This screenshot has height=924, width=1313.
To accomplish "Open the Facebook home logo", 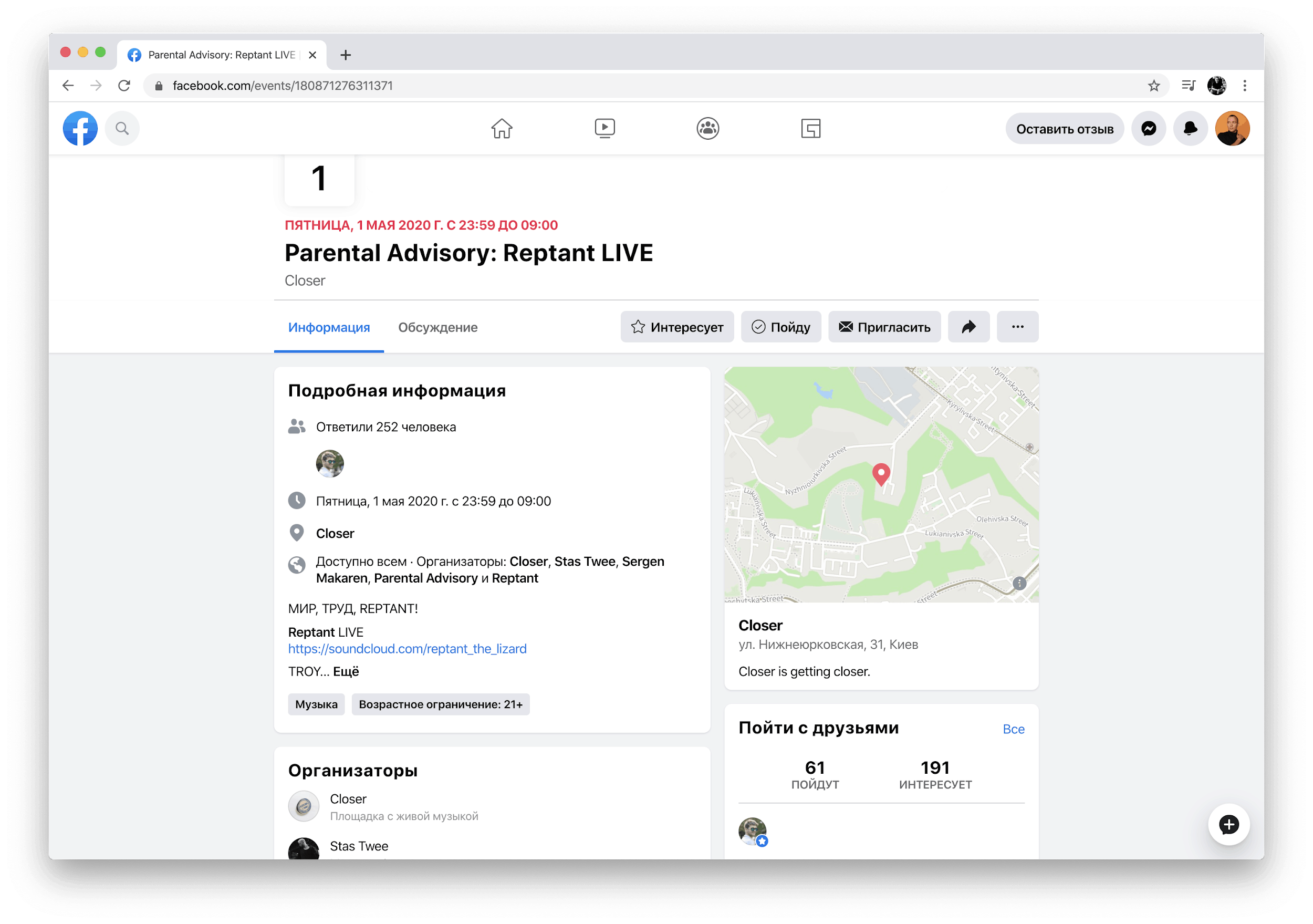I will click(80, 129).
